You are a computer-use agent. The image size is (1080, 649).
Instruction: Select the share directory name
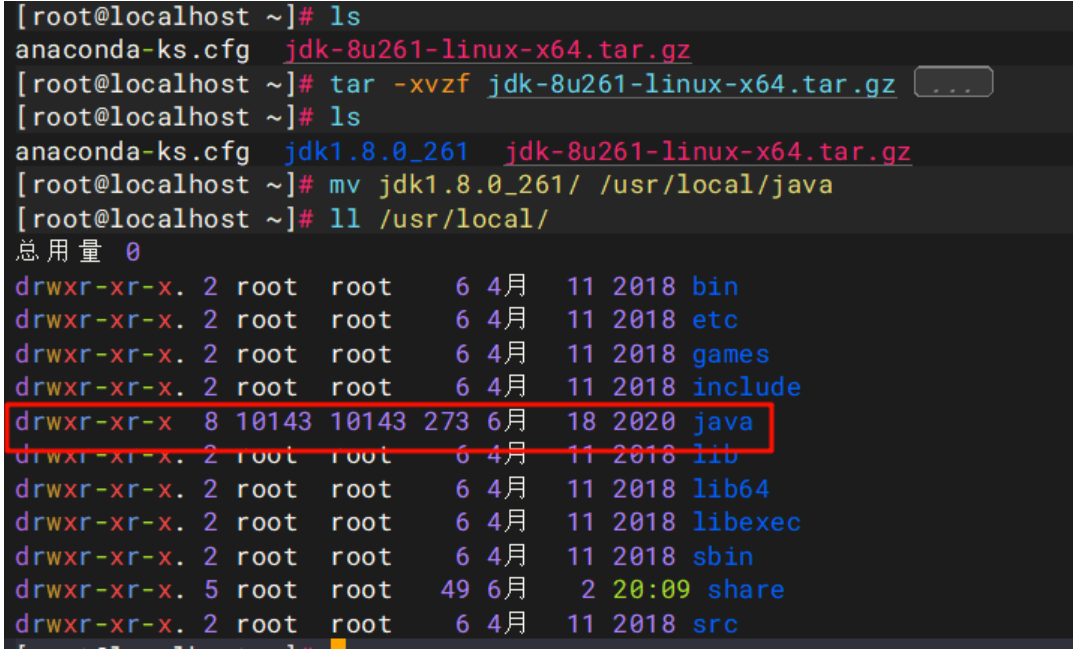coord(747,590)
